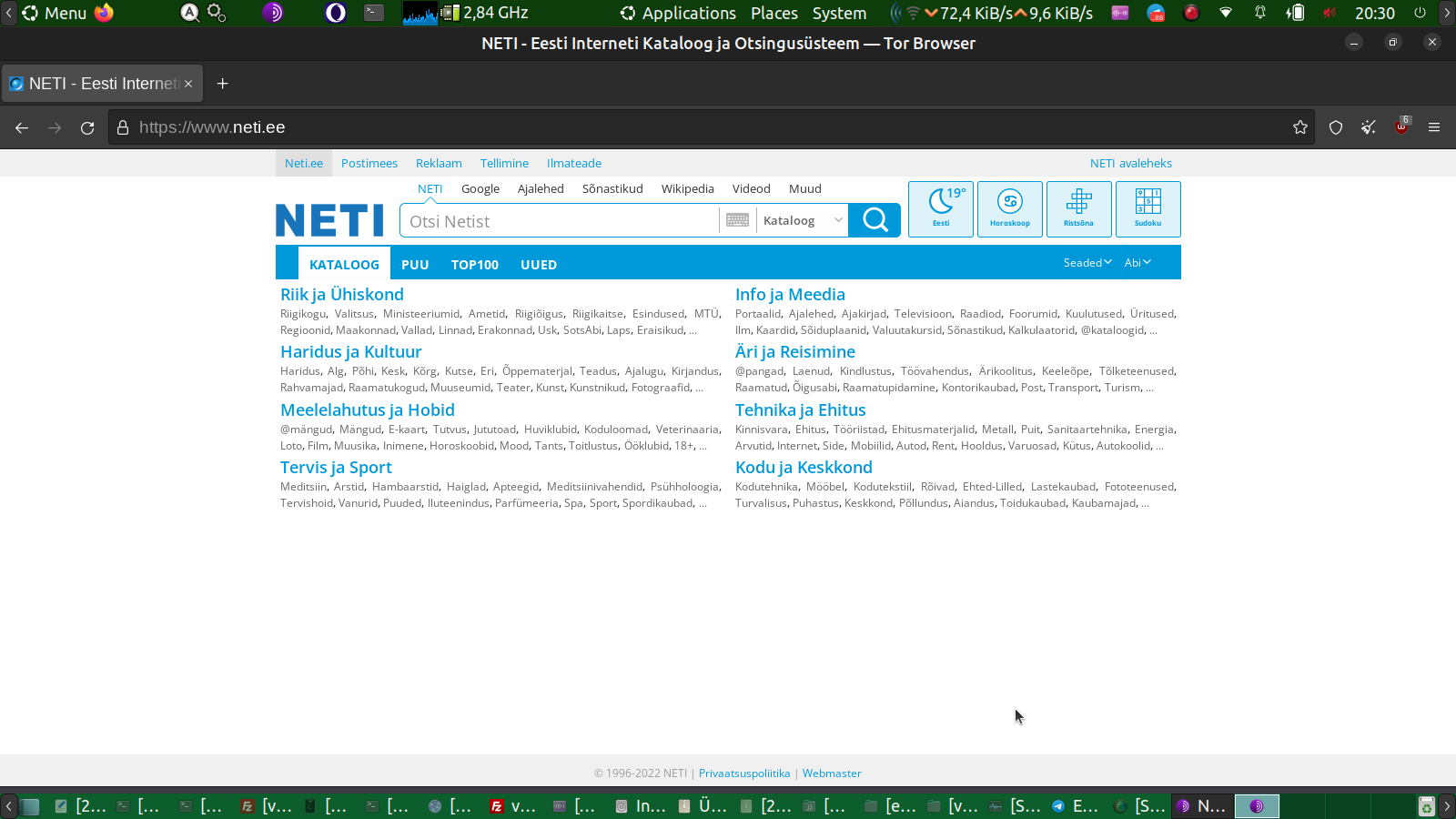Screen dimensions: 1456x819
Task: Open a new browser tab
Action: (223, 84)
